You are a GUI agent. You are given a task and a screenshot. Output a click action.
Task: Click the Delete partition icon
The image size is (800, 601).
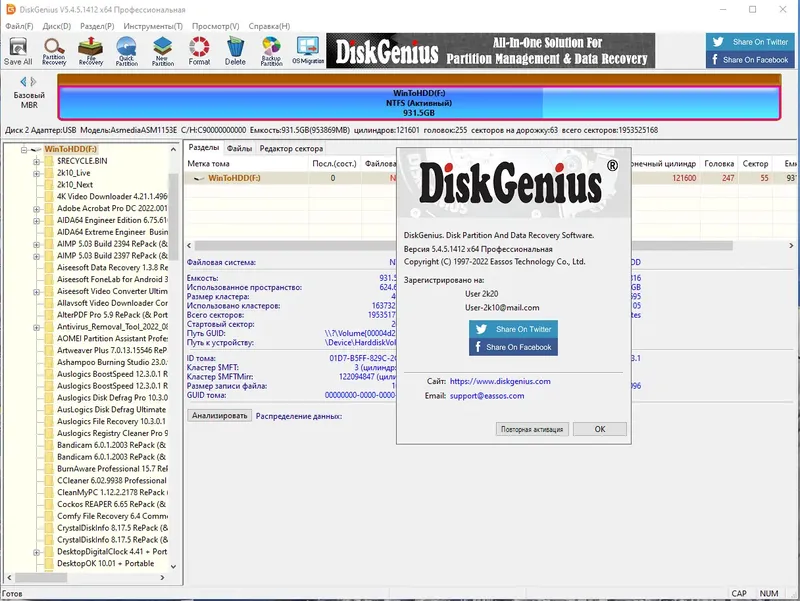237,51
